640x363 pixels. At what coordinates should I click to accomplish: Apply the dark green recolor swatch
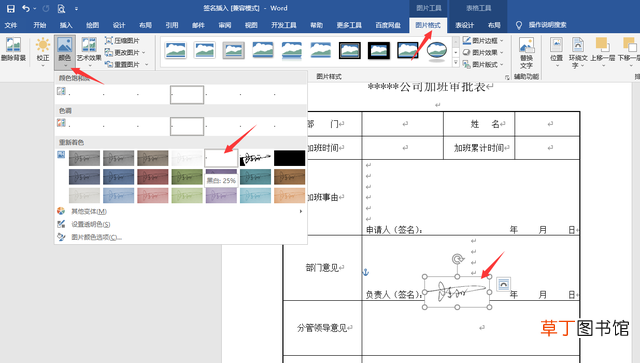187,177
